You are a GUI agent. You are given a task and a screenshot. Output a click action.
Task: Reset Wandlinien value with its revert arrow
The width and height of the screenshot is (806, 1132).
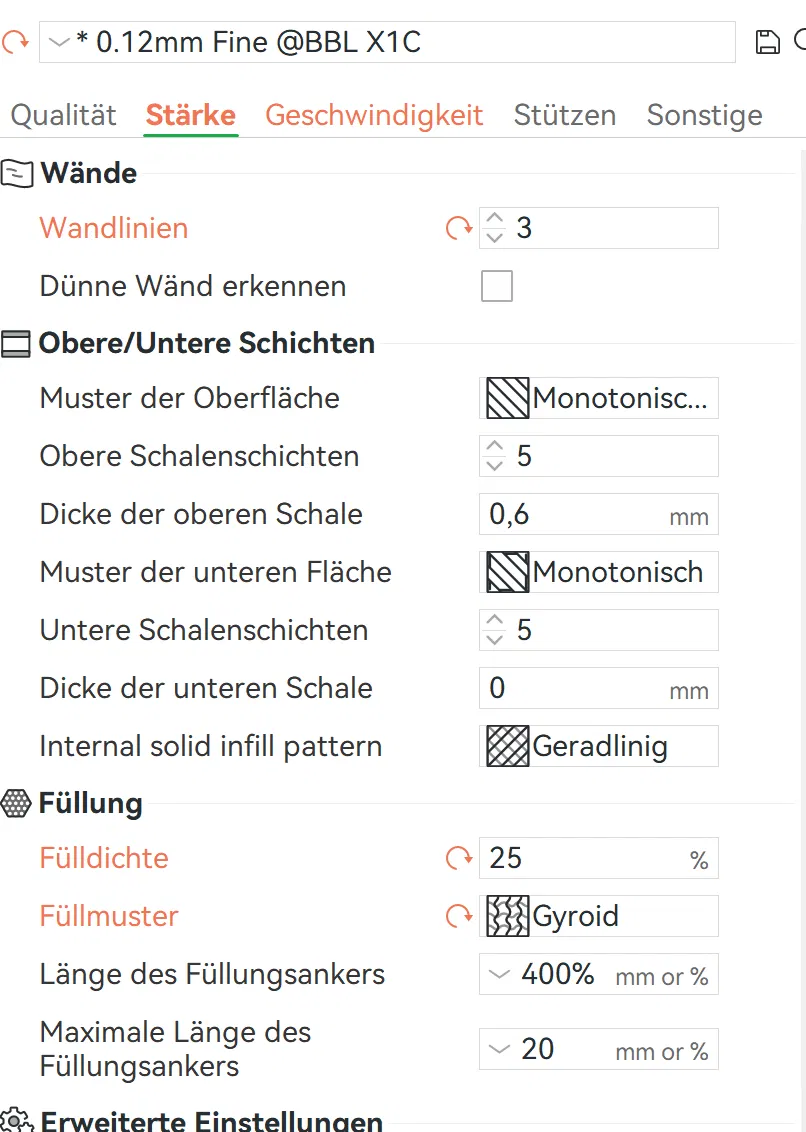pos(459,229)
